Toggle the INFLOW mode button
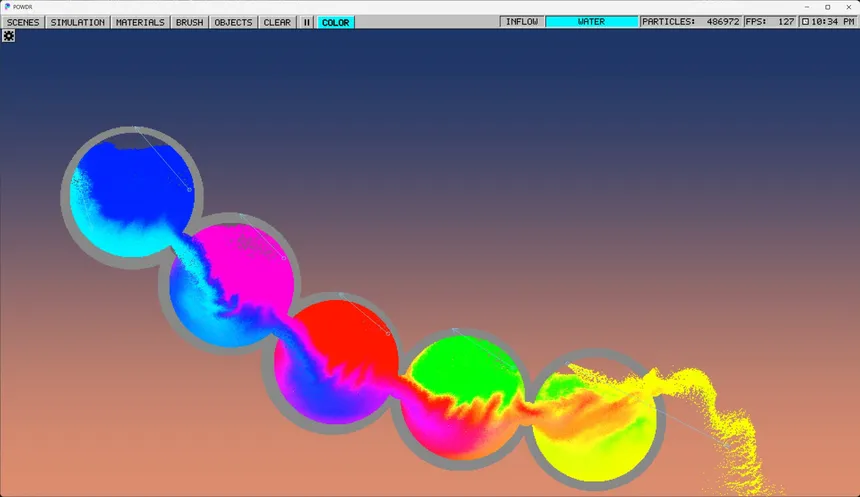 click(522, 21)
